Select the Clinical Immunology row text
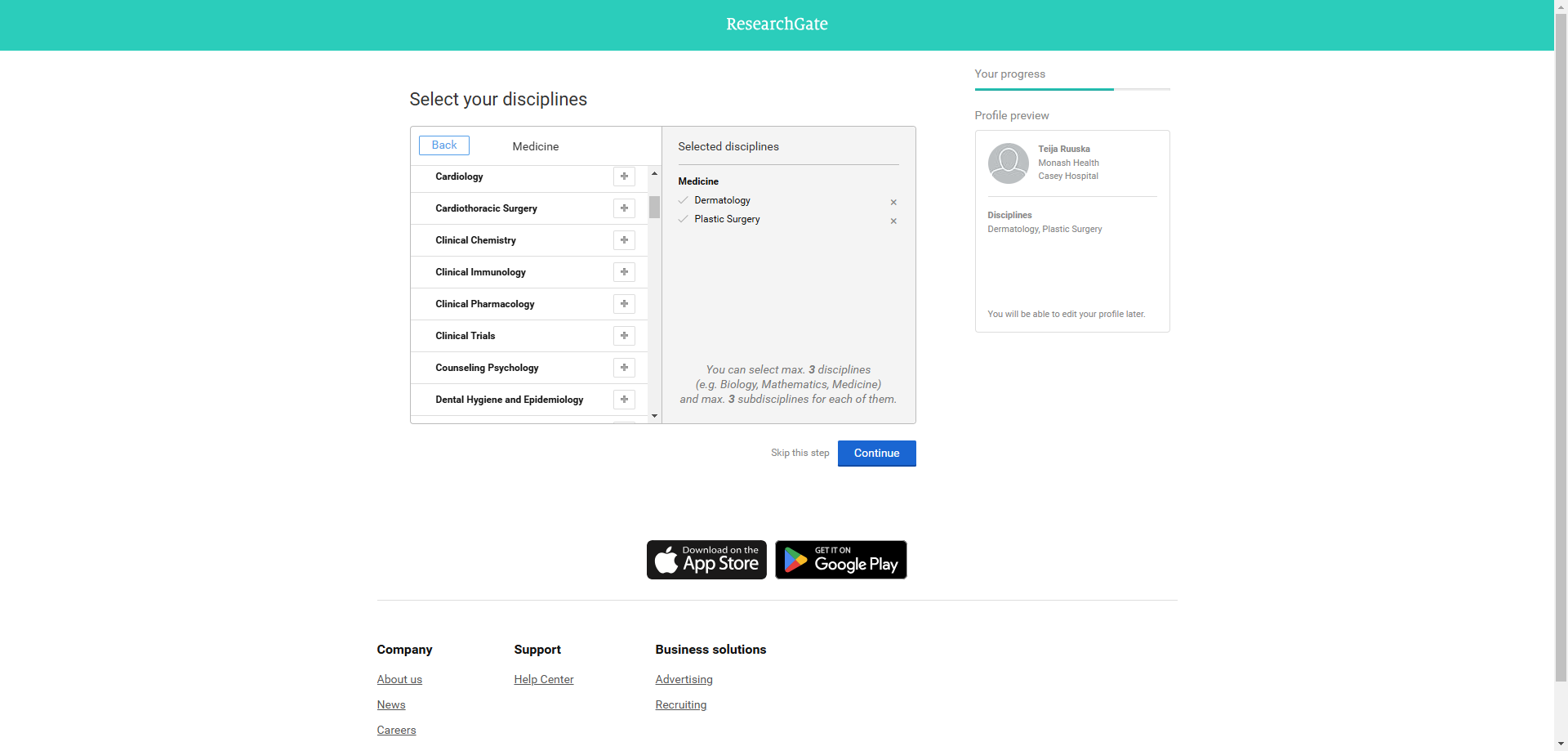 click(x=480, y=272)
